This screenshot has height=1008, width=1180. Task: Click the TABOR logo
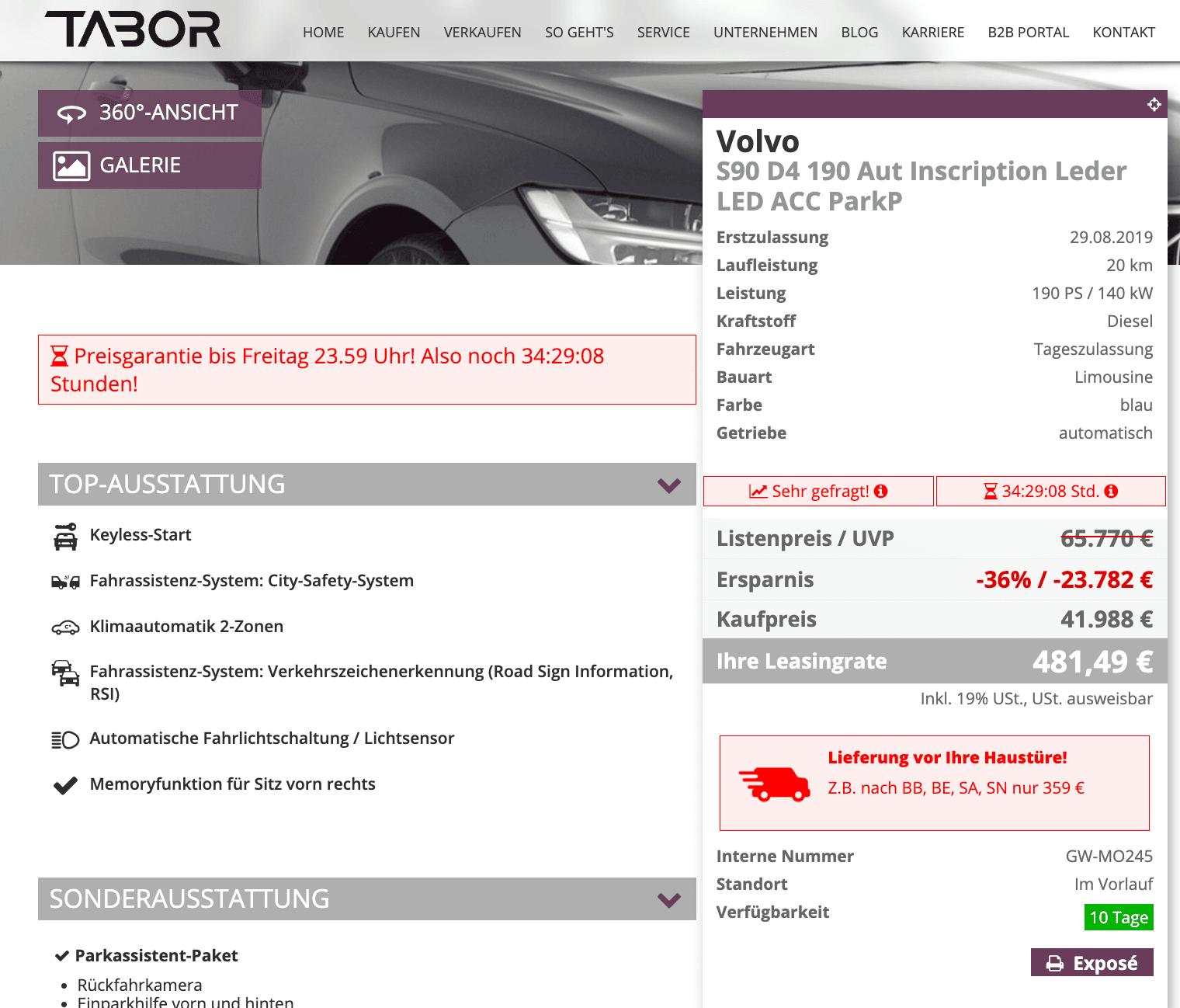pyautogui.click(x=133, y=30)
